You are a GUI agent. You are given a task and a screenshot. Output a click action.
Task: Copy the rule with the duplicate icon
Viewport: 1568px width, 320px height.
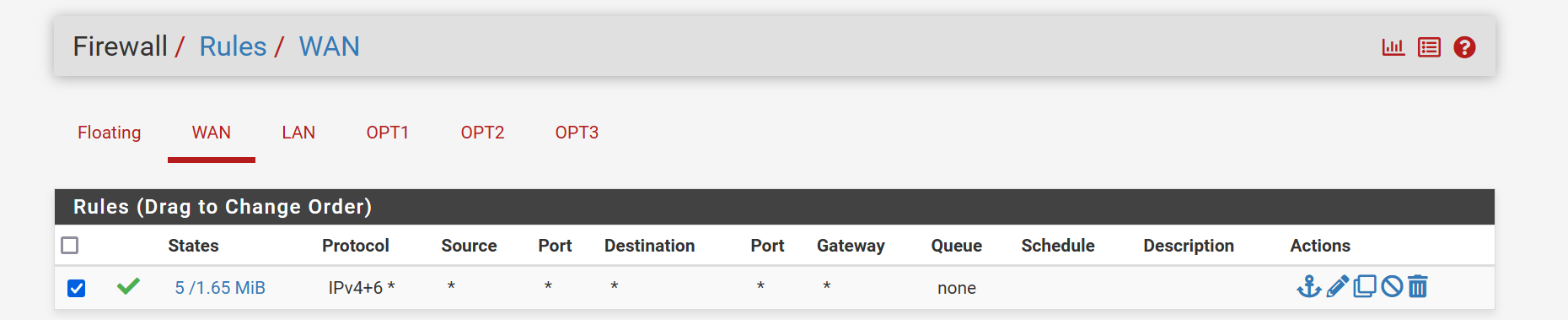1365,287
